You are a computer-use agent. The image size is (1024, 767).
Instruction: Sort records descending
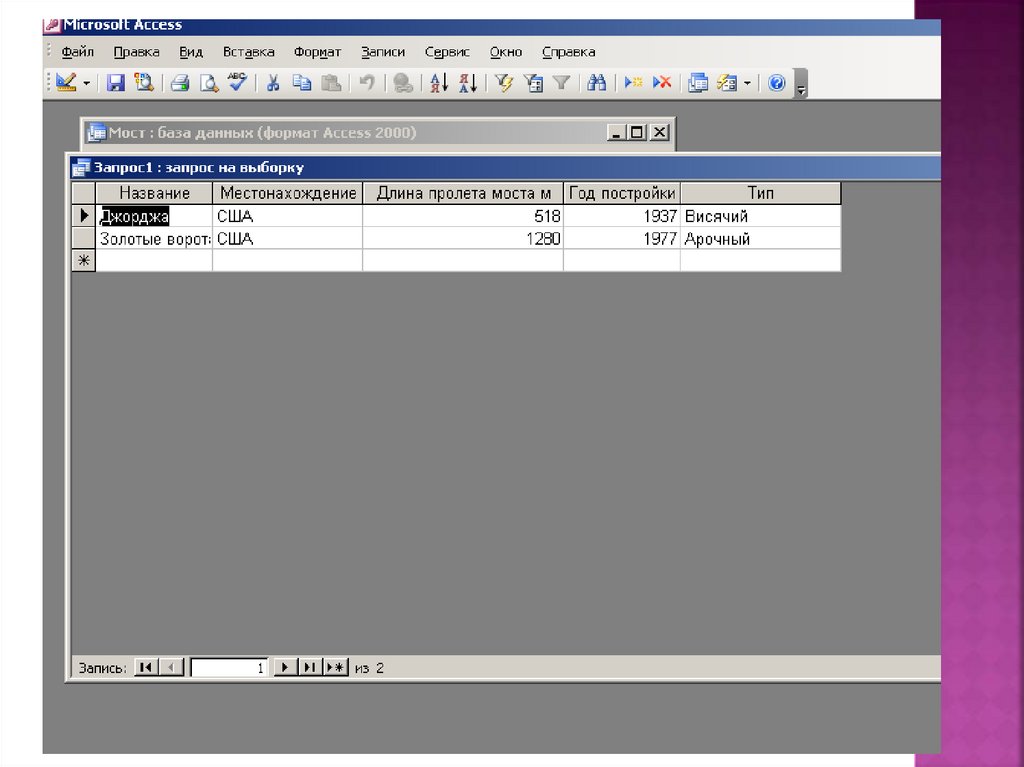tap(467, 83)
